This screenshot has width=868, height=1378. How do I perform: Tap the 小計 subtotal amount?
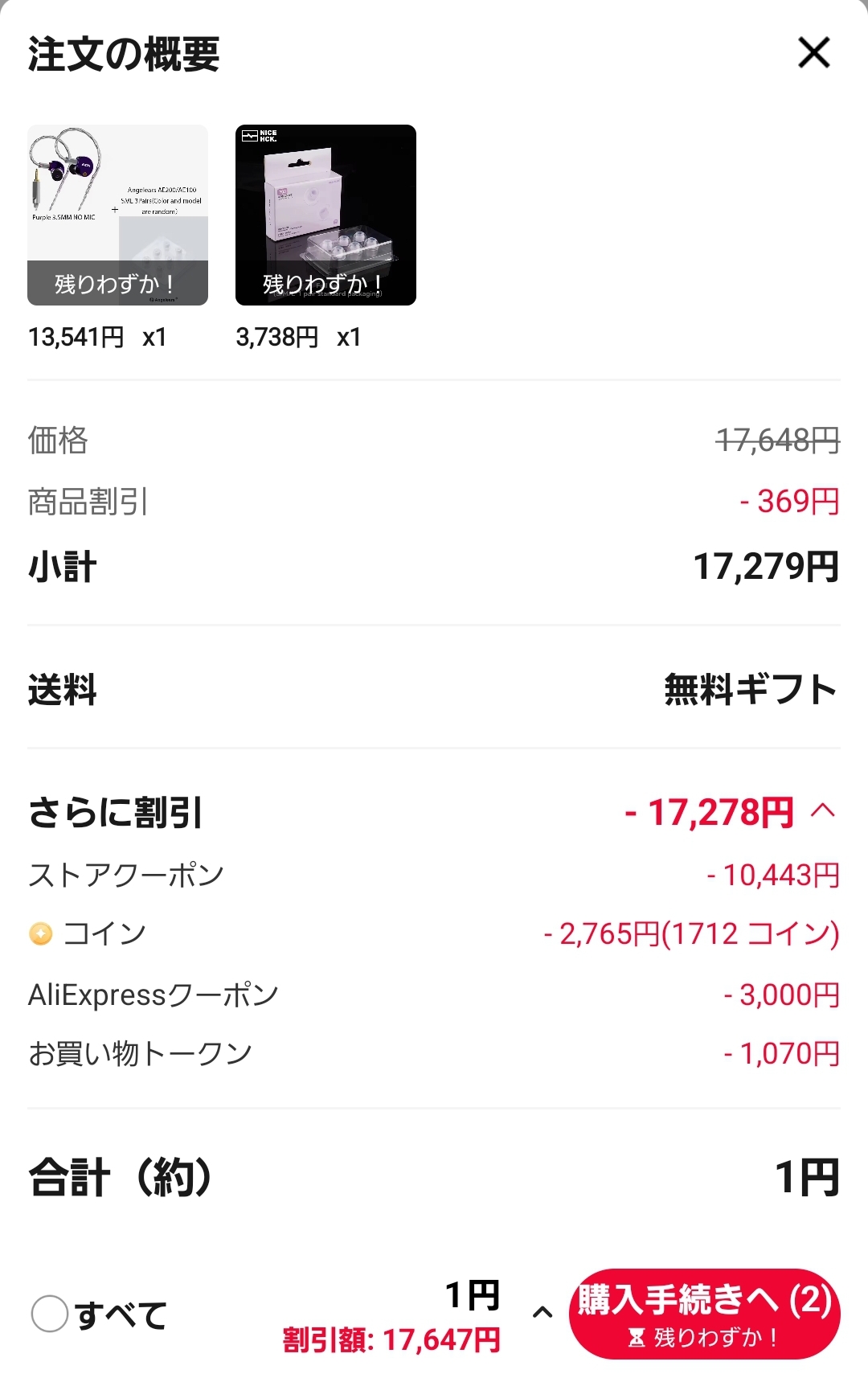click(x=766, y=567)
